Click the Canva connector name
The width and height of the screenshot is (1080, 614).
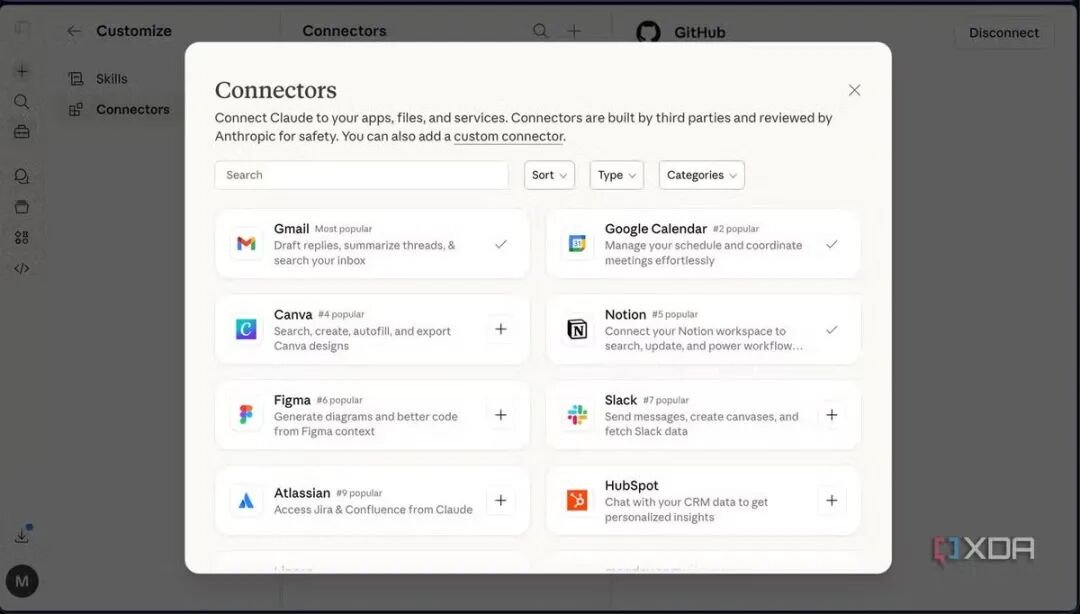tap(293, 314)
